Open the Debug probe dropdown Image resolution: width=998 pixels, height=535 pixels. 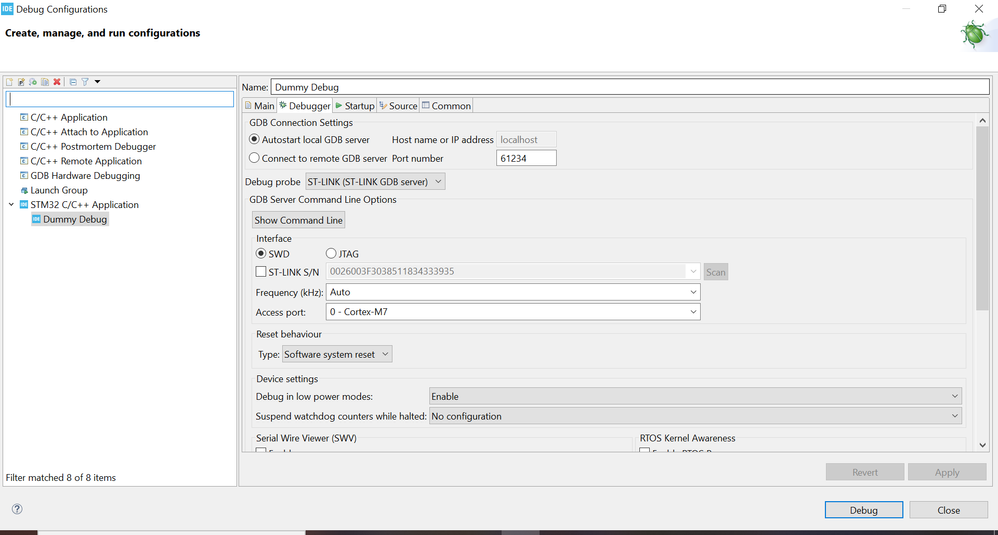coord(375,182)
